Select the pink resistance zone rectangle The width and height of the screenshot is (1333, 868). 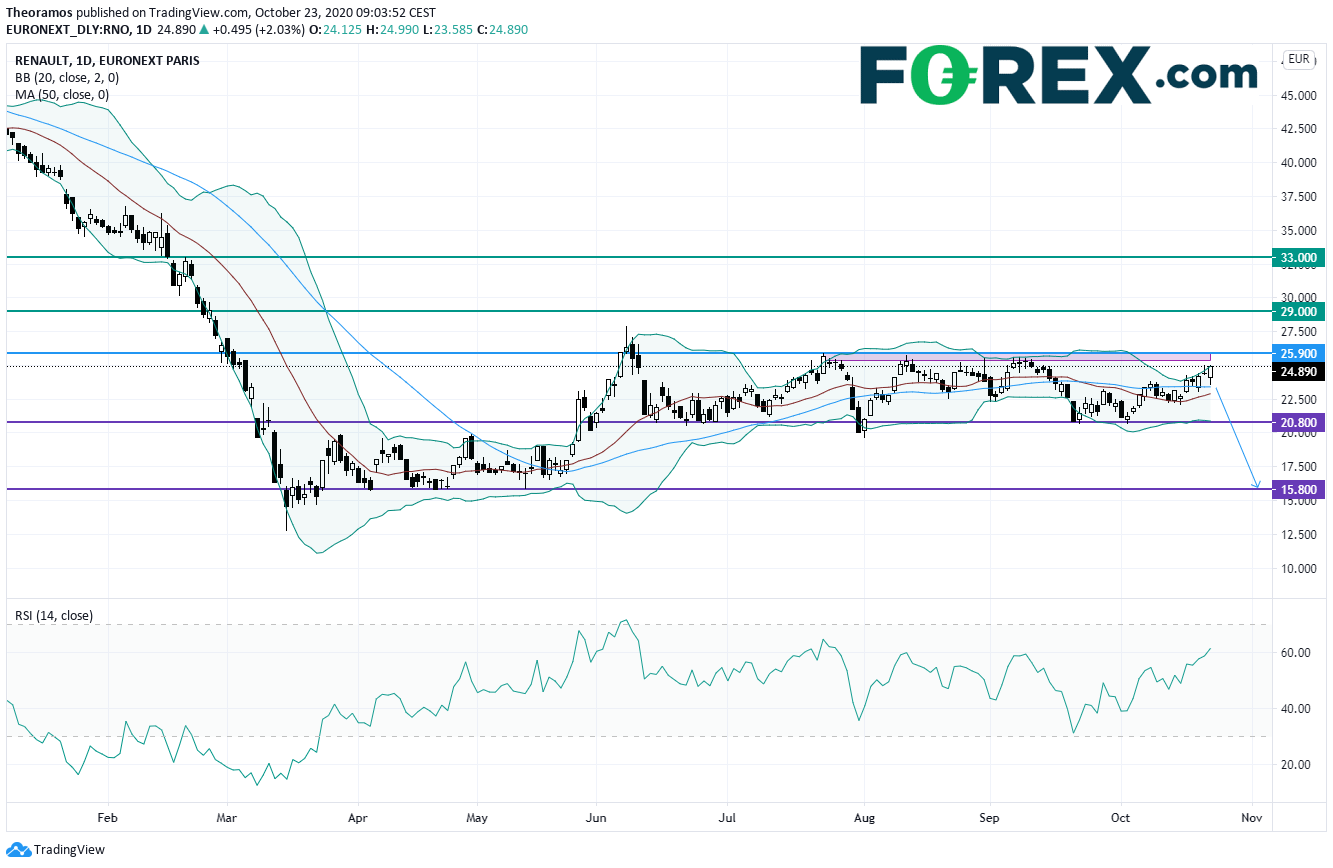coord(1020,357)
